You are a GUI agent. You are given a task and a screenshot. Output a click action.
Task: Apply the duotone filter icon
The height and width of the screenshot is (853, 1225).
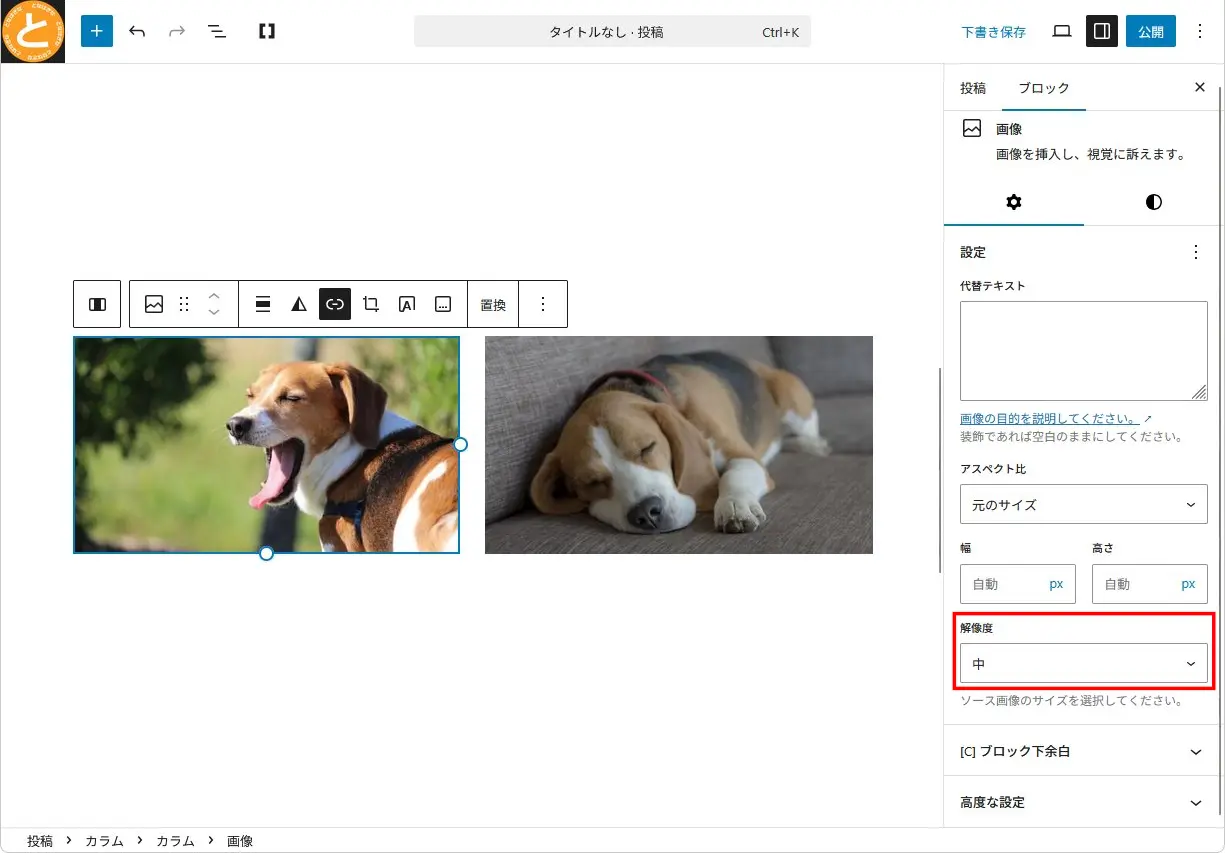(299, 304)
